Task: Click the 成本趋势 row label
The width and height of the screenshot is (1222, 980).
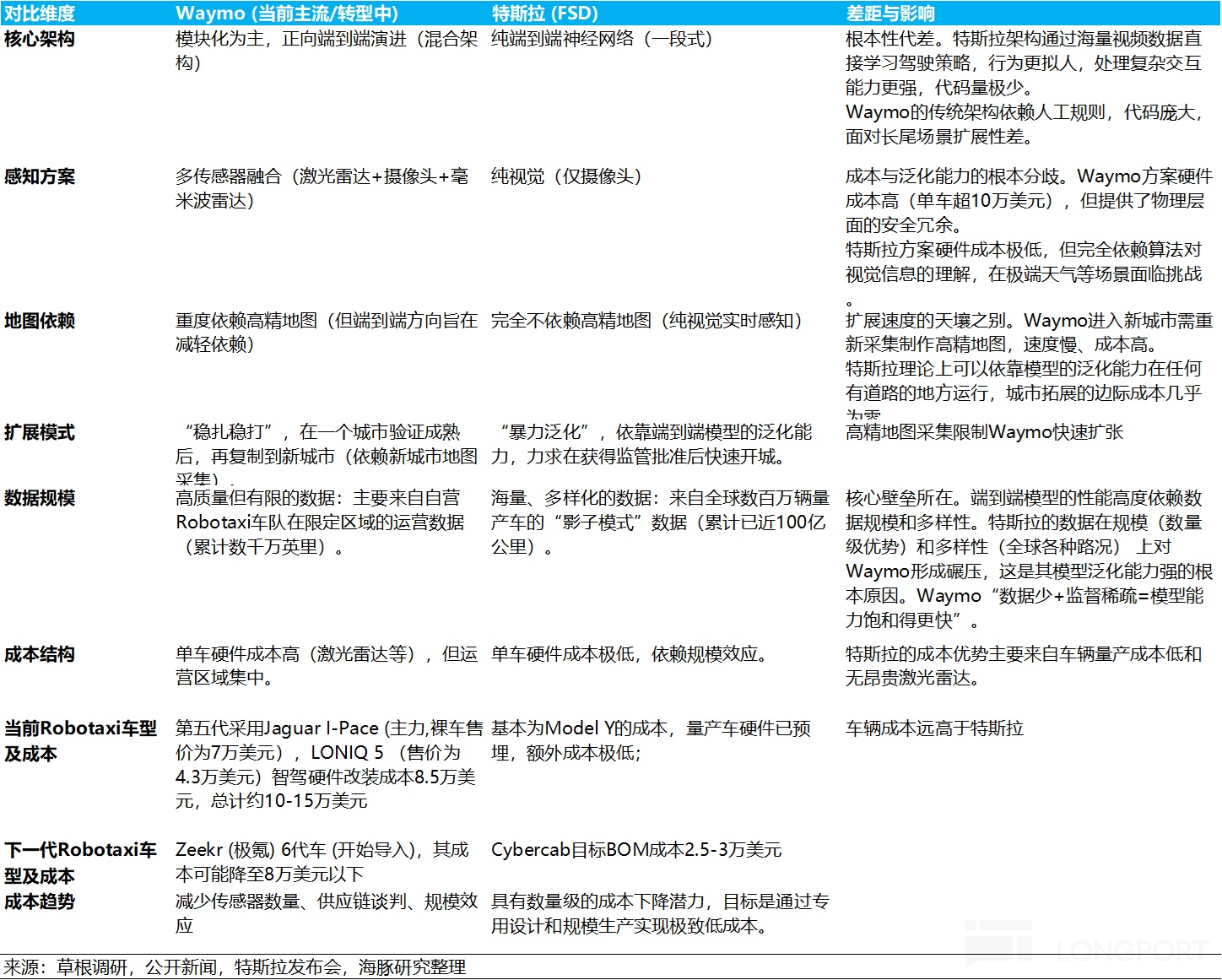Action: [x=40, y=901]
